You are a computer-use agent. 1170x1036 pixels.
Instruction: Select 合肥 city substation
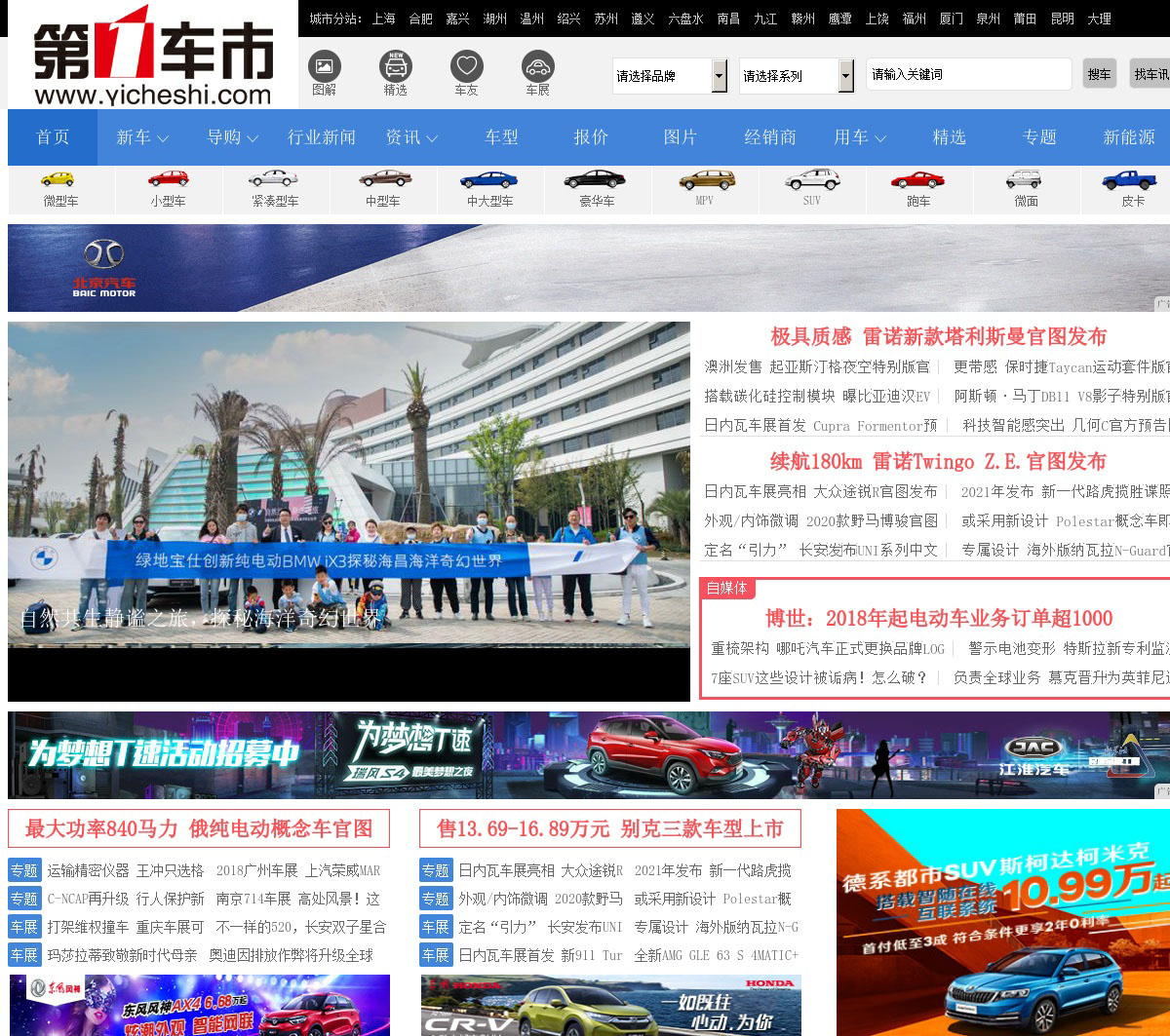click(x=420, y=19)
